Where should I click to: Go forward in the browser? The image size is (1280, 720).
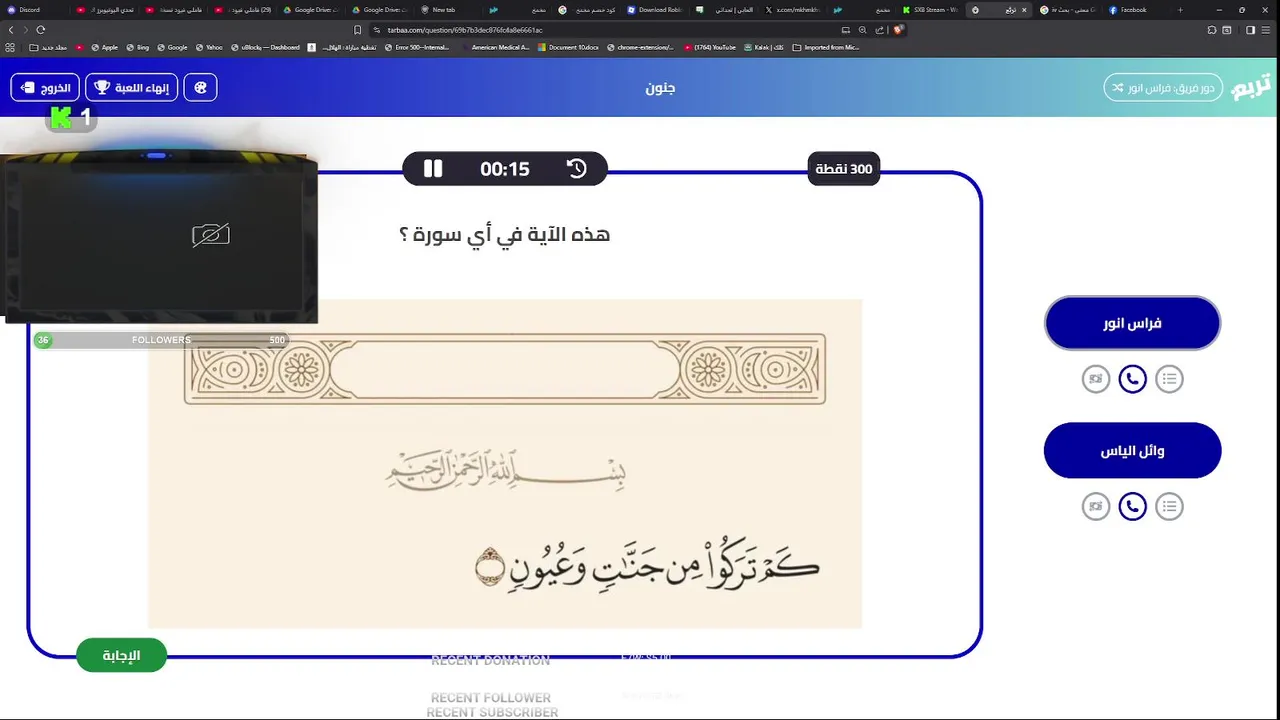(25, 30)
